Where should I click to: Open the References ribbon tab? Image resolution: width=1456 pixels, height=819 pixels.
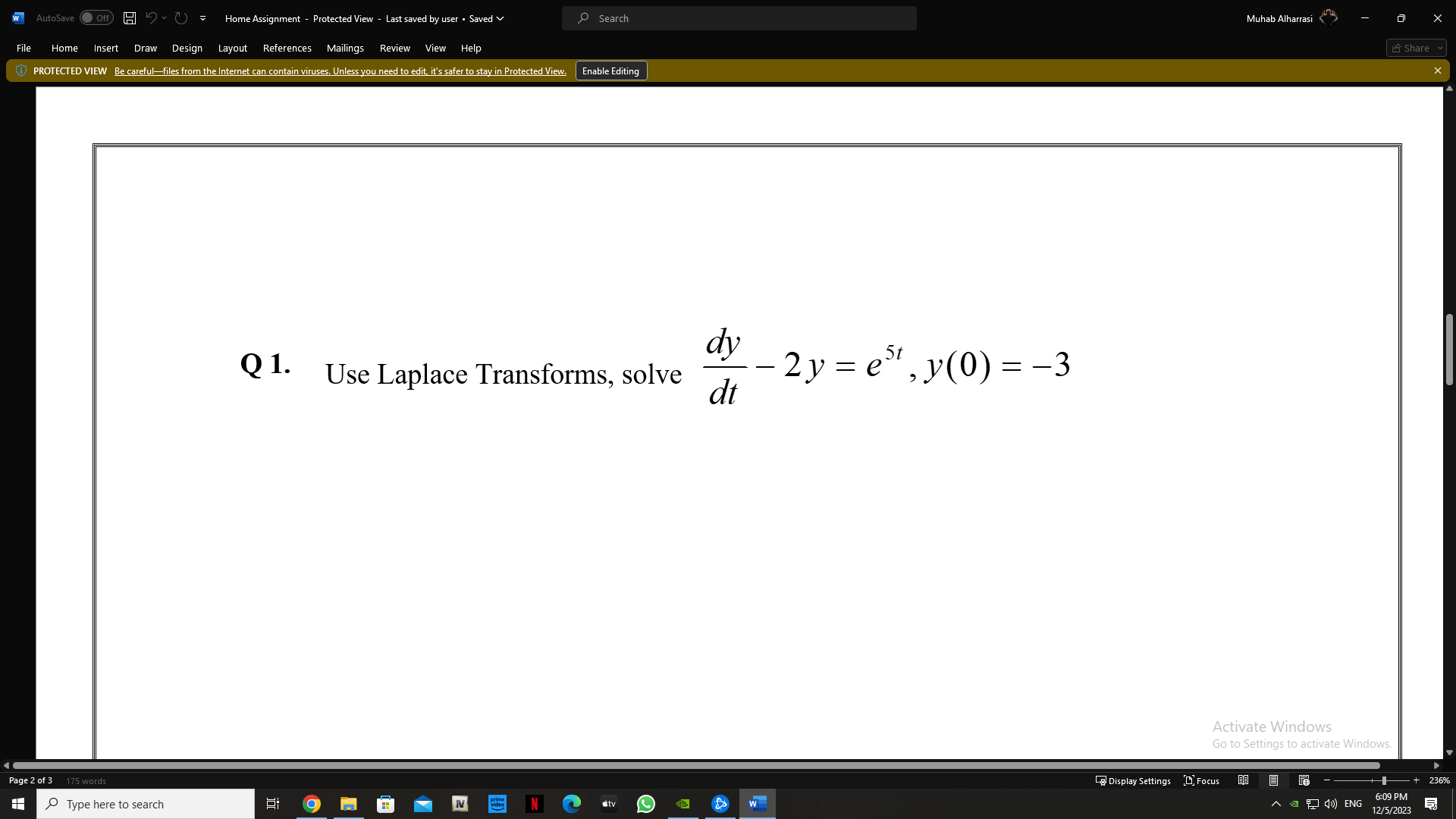pyautogui.click(x=287, y=48)
